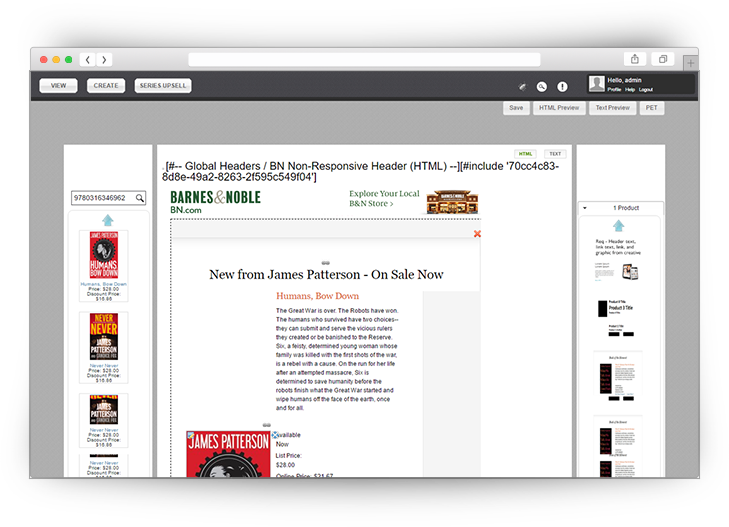Open the Help link

(x=630, y=90)
